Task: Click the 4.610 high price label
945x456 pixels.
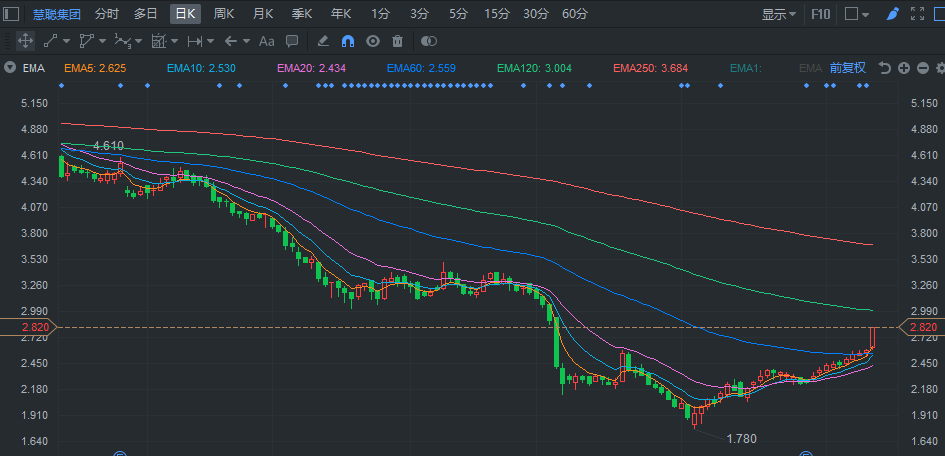Action: tap(108, 146)
